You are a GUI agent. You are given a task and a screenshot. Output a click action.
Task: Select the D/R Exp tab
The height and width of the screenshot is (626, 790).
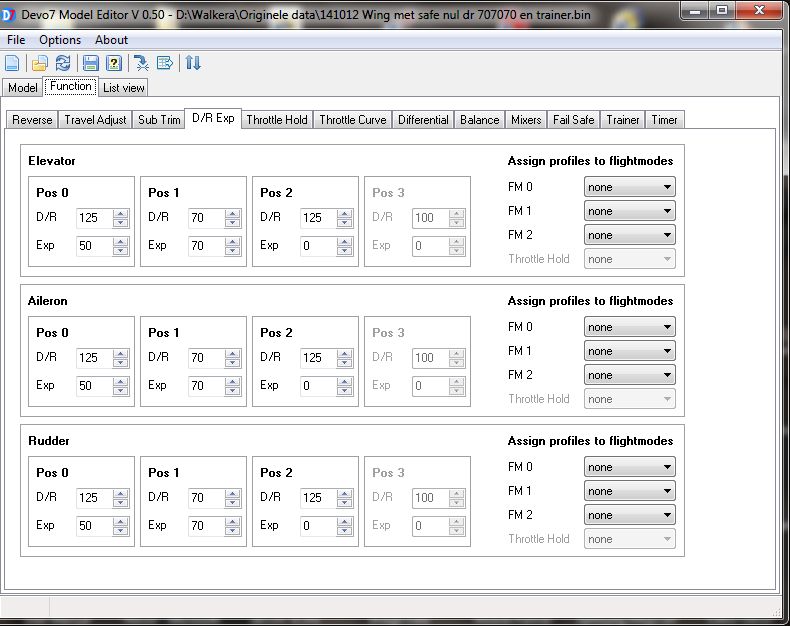click(213, 118)
